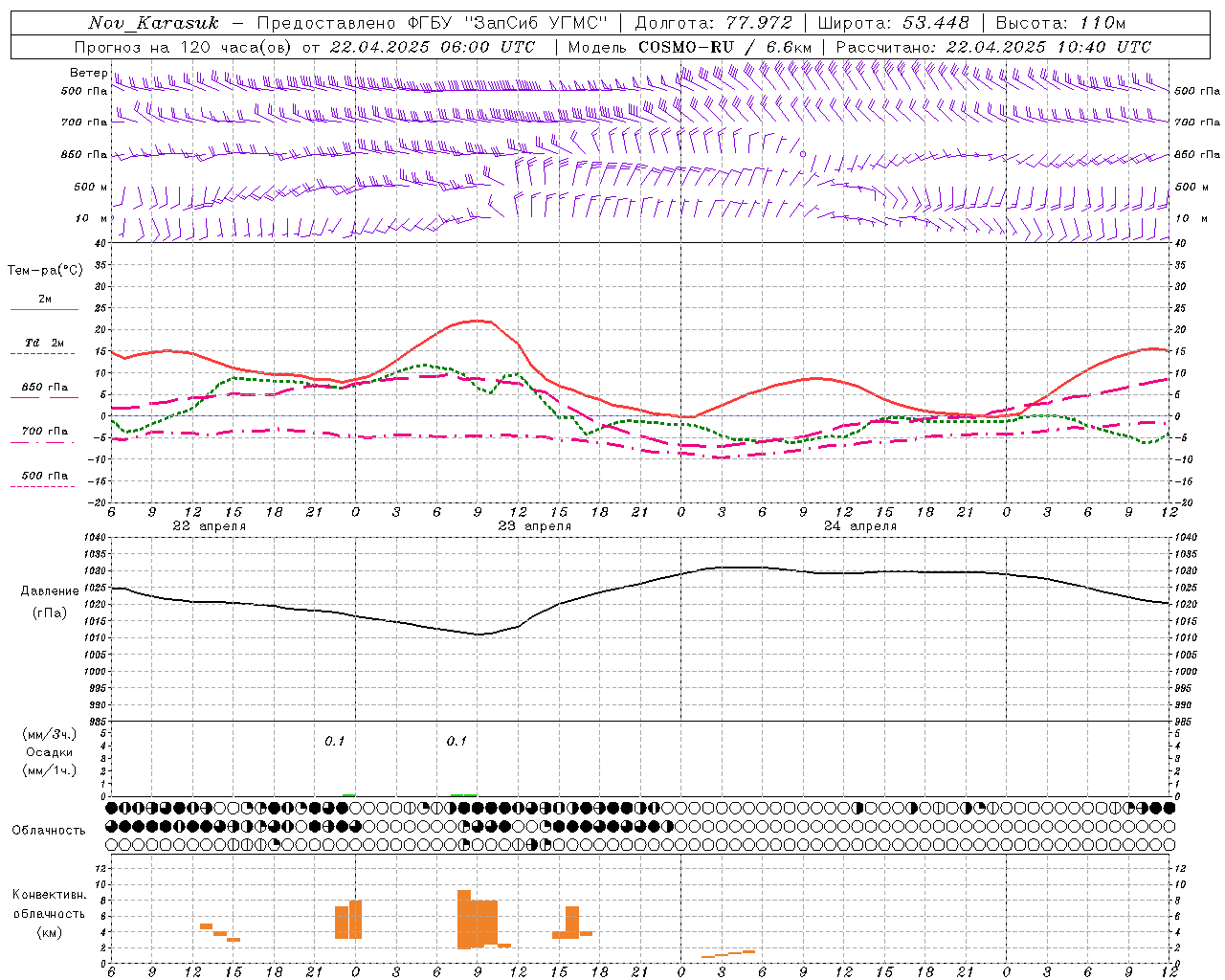Viewport: 1225px width, 980px height.
Task: Click the Td 2м dew point legend entry
Action: pyautogui.click(x=45, y=343)
